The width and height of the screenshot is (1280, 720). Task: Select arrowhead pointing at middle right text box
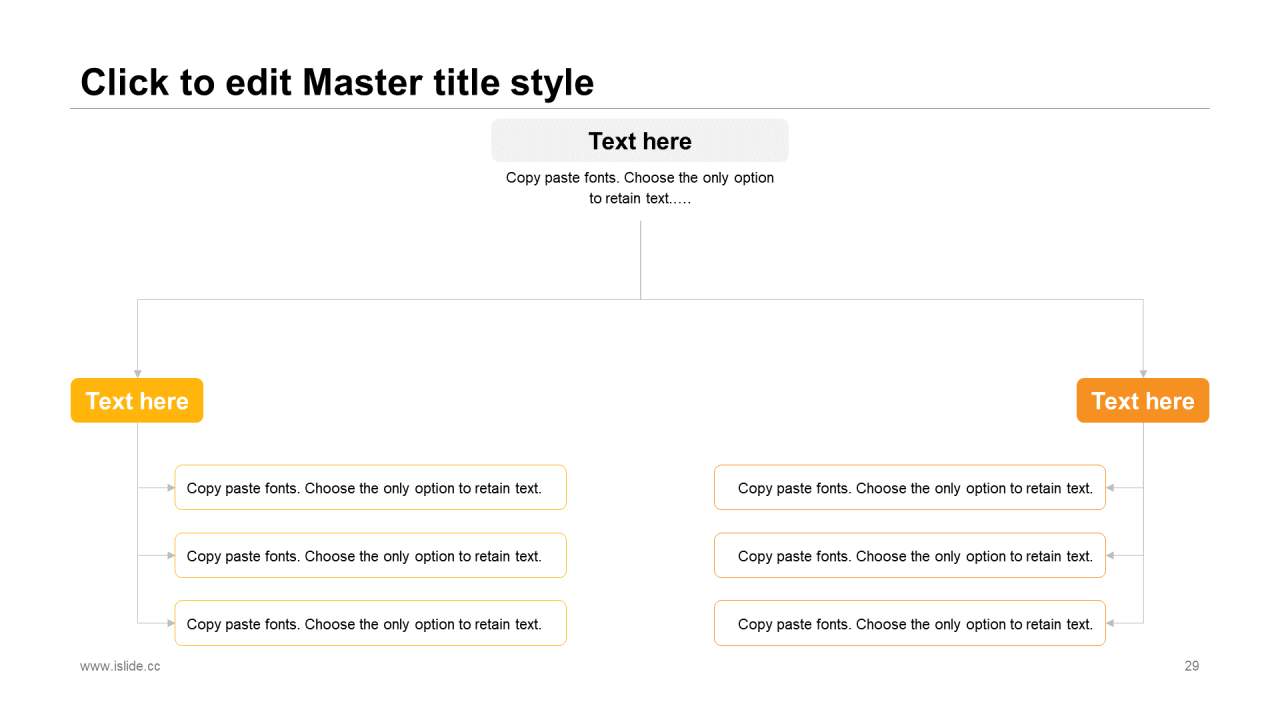[1110, 555]
